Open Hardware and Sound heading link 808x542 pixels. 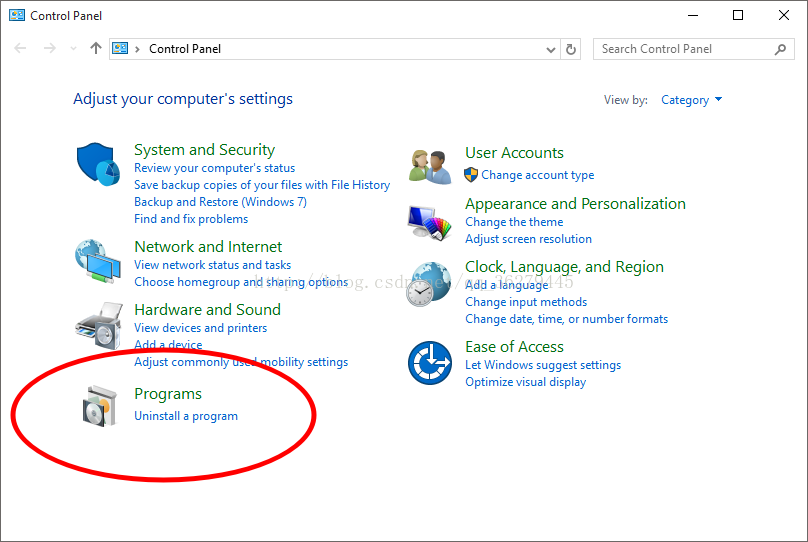click(207, 309)
